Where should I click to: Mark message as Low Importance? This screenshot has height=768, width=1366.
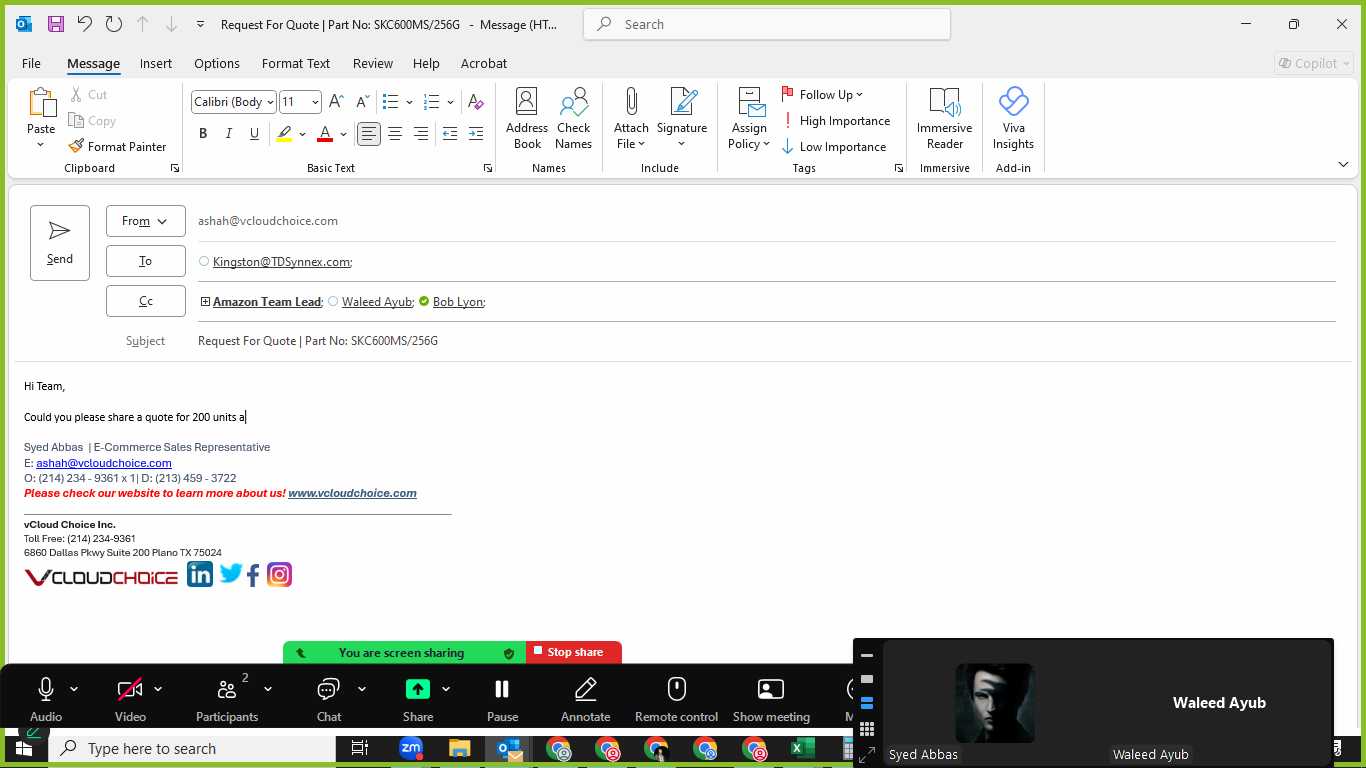(834, 147)
